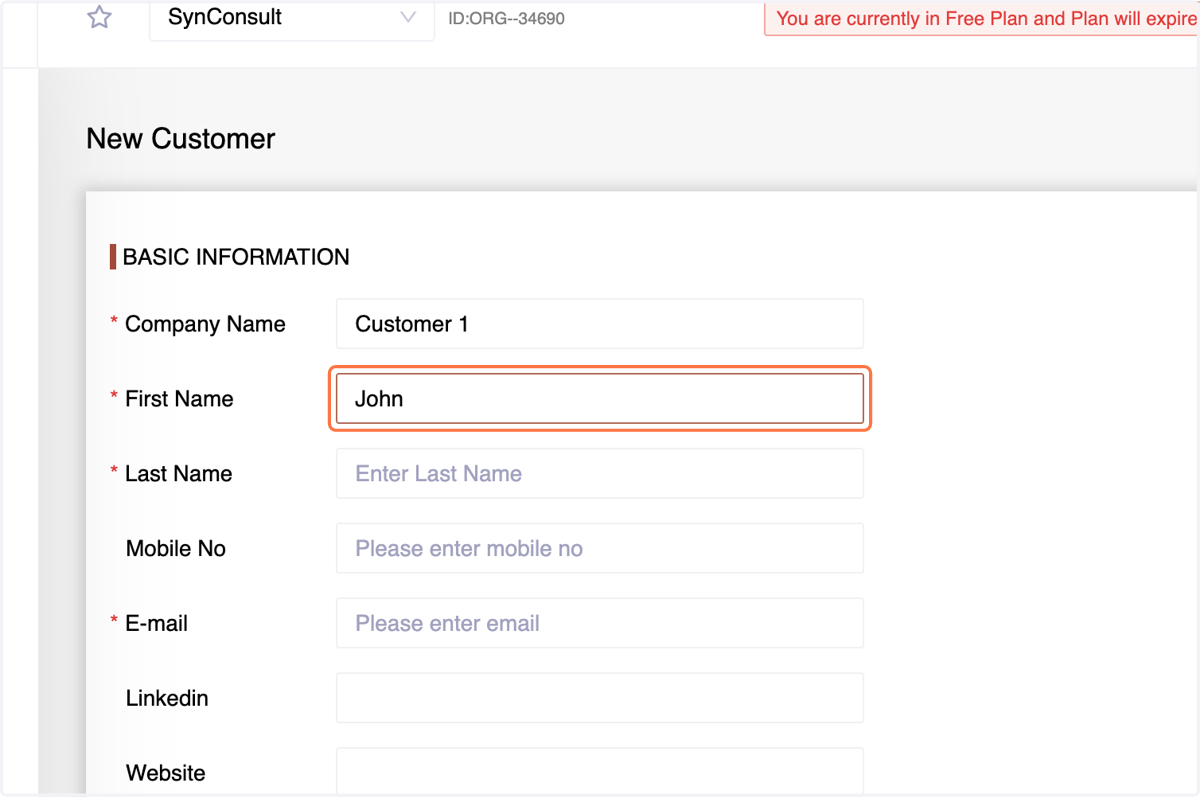Screen dimensions: 1200x797
Task: Focus the Mobile No input field
Action: pos(600,548)
